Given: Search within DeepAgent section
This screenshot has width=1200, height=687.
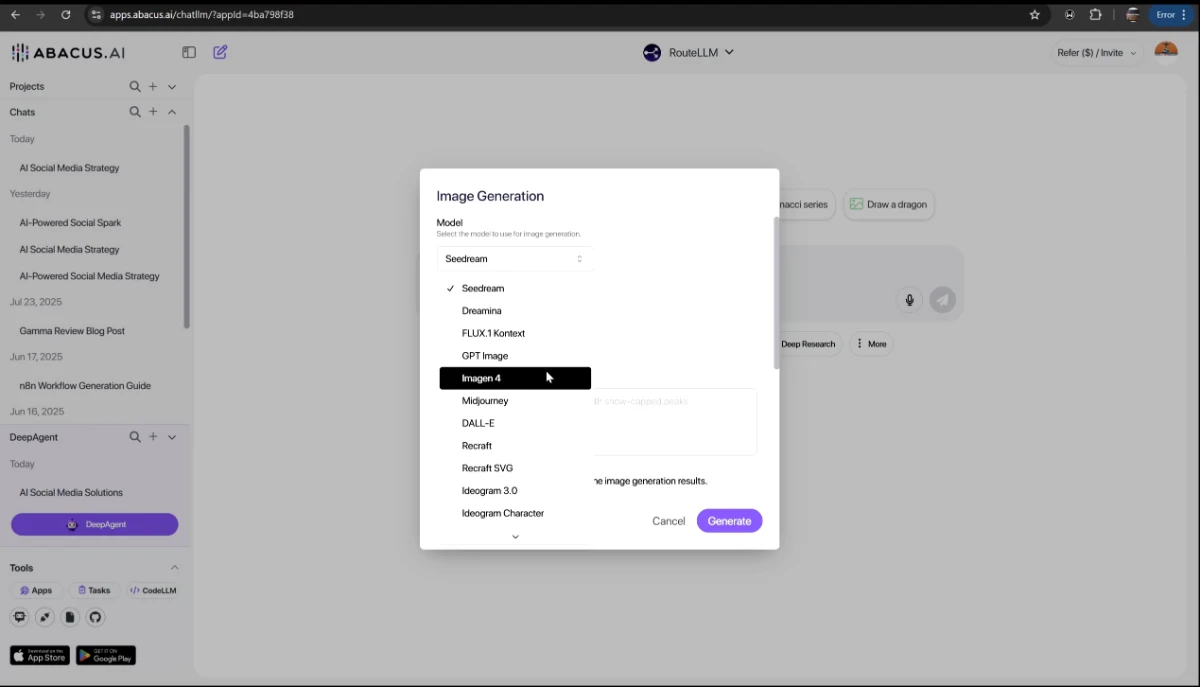Looking at the screenshot, I should (135, 437).
